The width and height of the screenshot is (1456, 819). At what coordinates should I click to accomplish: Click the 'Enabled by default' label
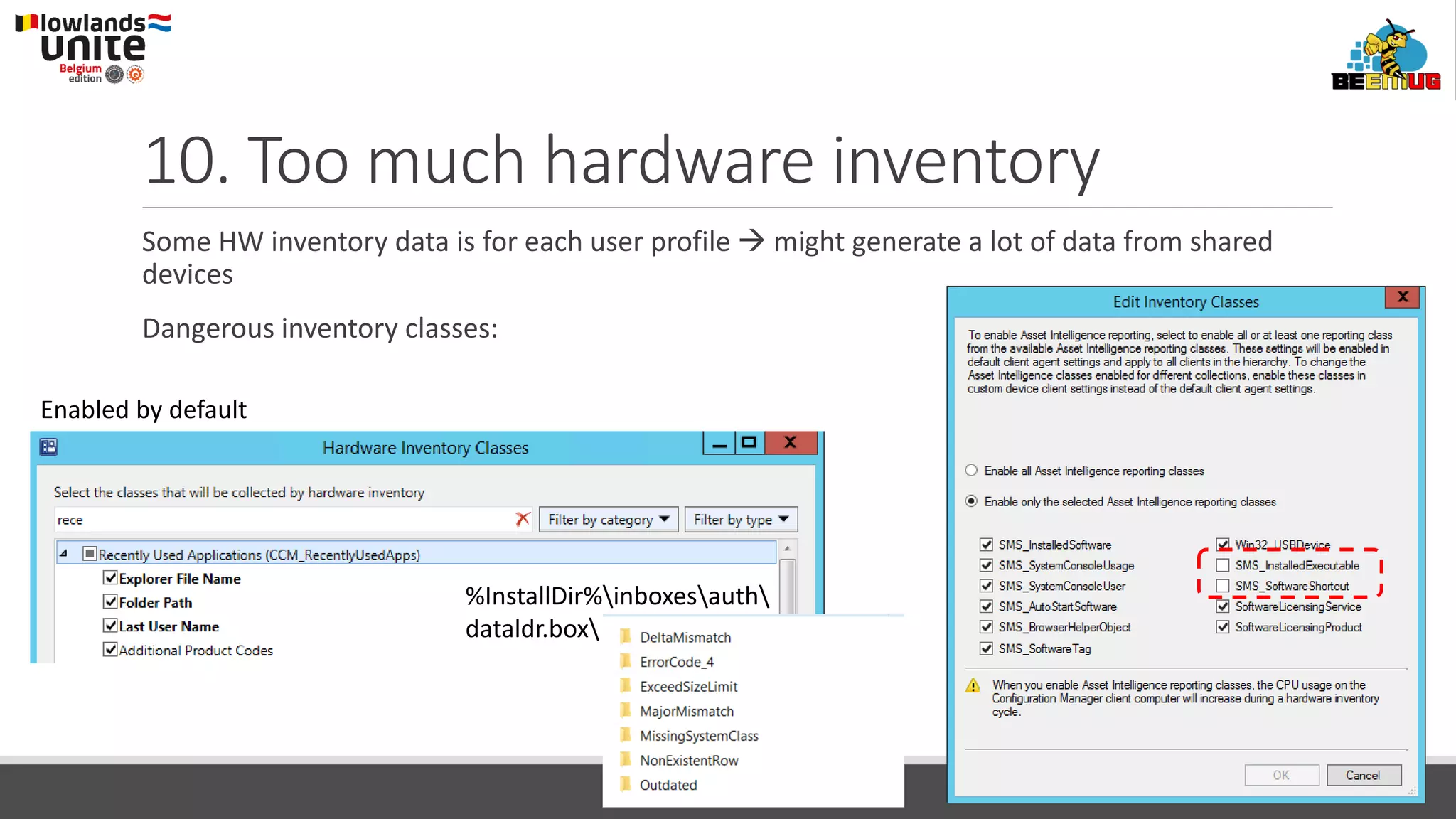point(144,409)
